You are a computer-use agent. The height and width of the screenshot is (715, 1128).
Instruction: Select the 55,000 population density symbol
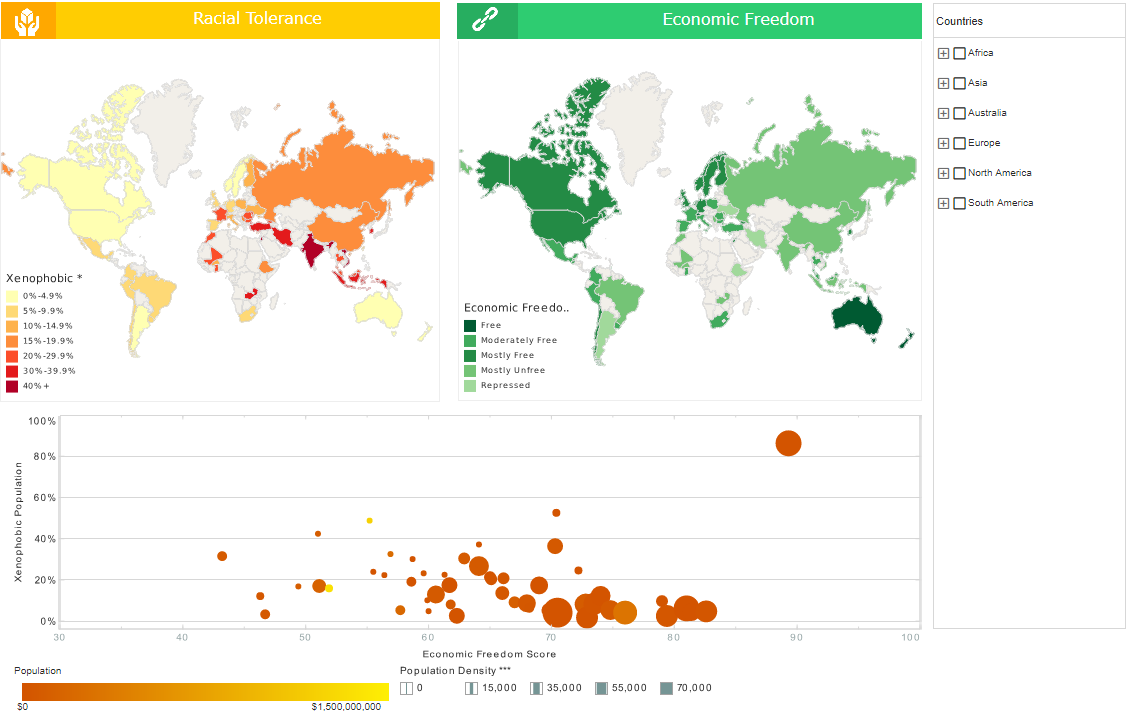tap(602, 688)
